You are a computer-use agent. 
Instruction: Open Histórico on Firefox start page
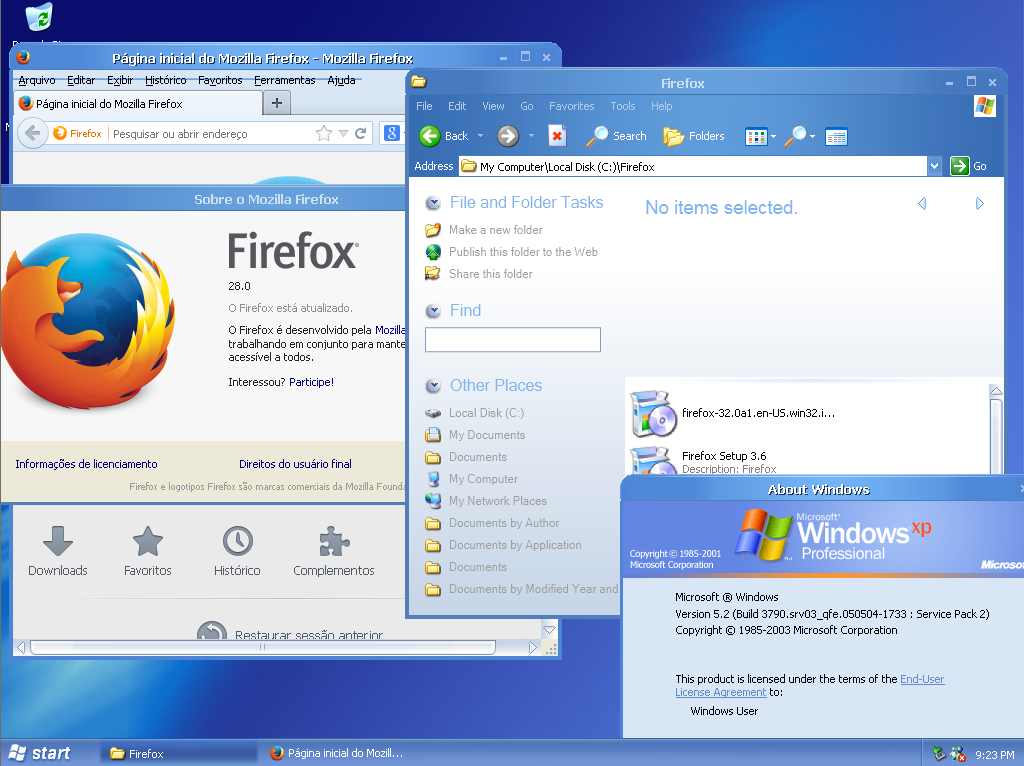[x=237, y=551]
